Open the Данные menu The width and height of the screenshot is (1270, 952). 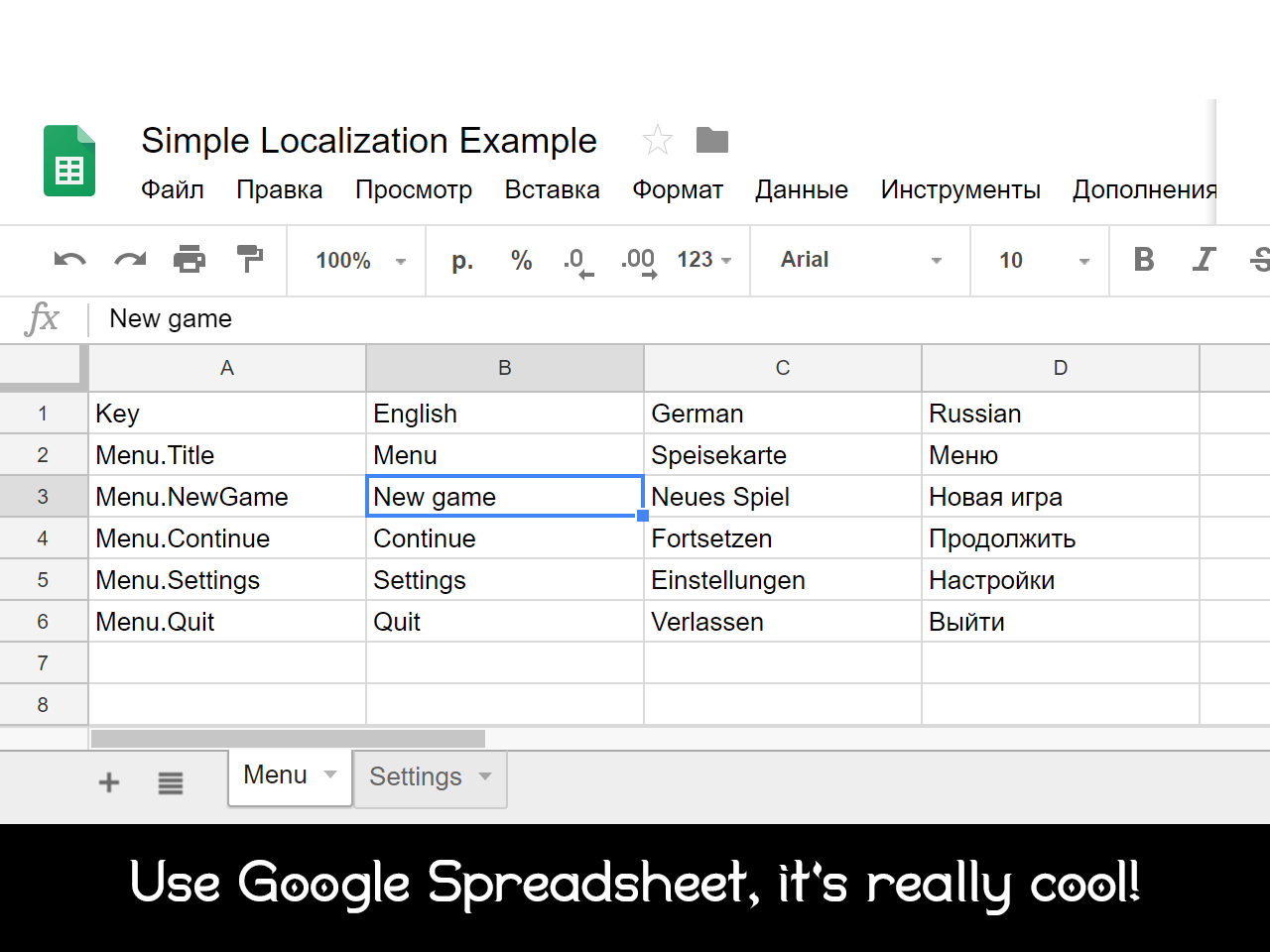point(802,189)
